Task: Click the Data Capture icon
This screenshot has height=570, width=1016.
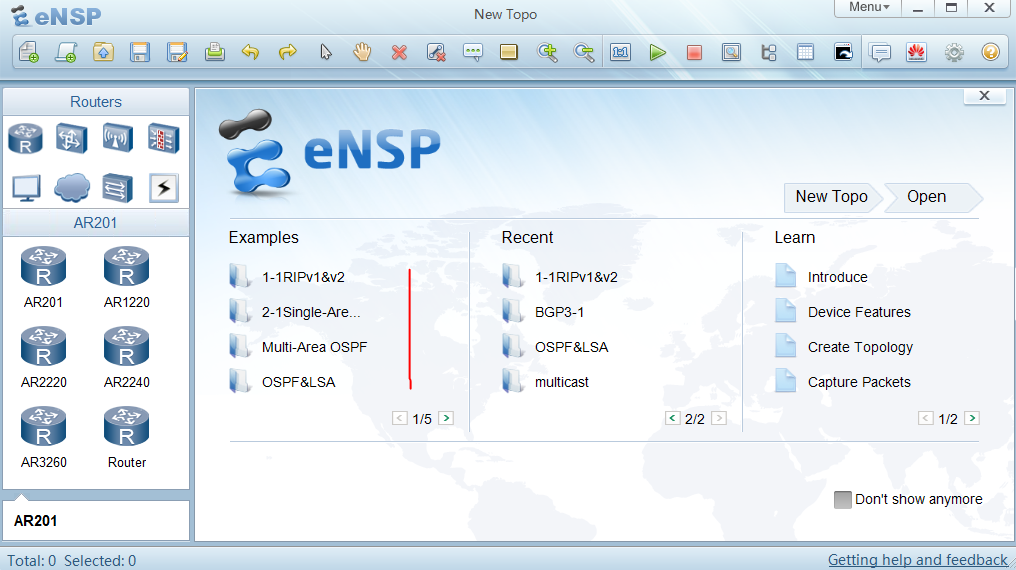Action: [731, 52]
